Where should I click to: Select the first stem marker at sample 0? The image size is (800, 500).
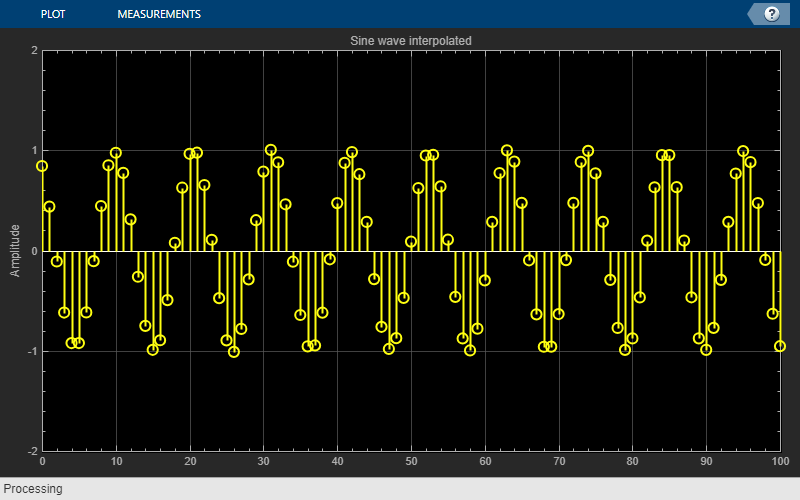(42, 166)
